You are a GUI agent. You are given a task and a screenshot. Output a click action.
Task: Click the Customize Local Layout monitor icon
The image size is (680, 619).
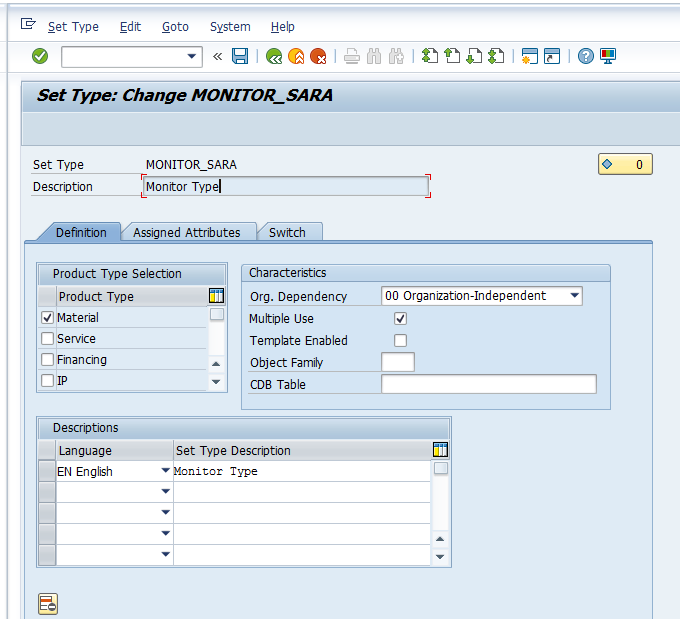coord(608,56)
